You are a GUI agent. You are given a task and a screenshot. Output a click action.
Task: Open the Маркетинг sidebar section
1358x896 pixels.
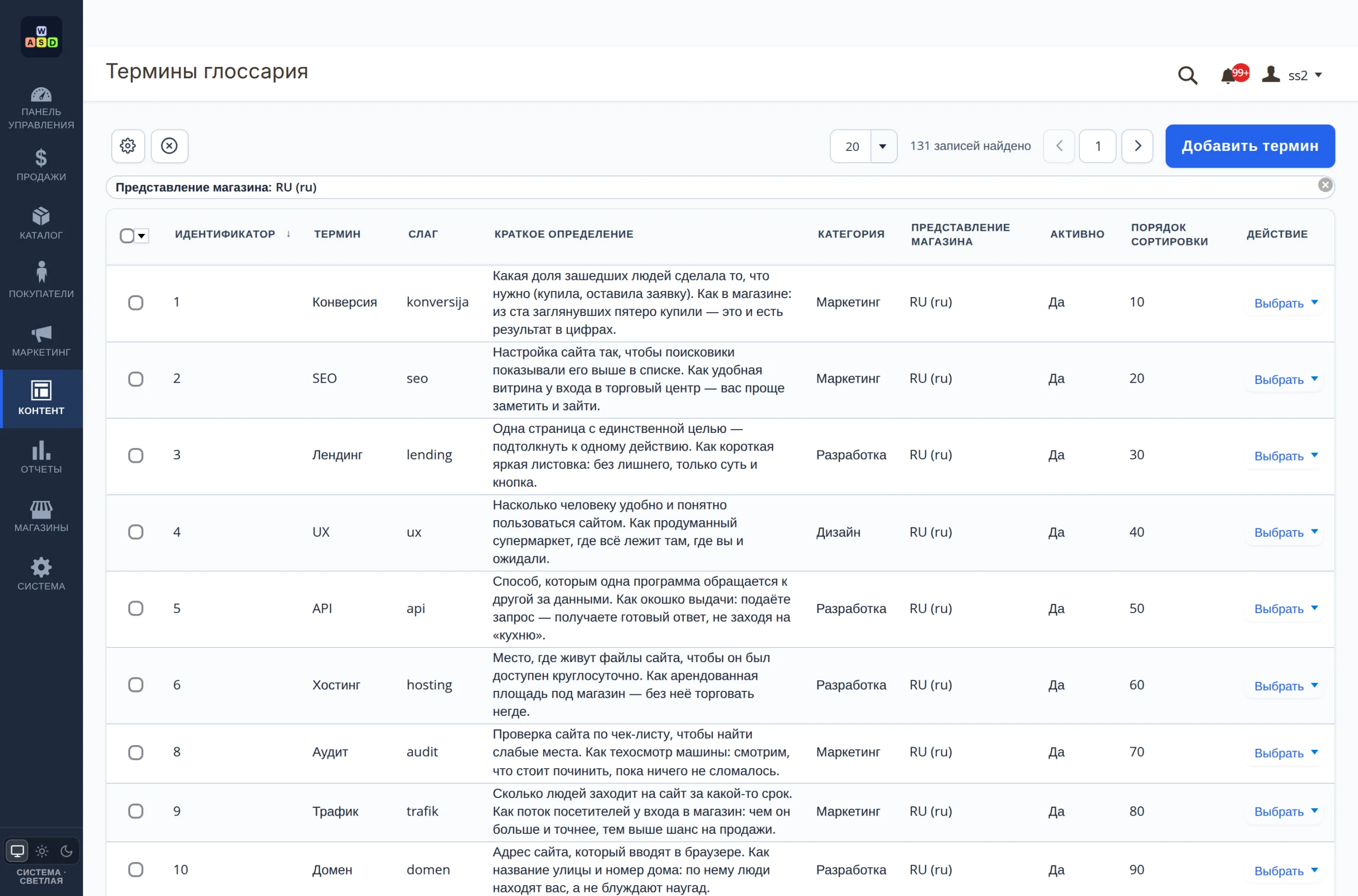click(x=41, y=340)
